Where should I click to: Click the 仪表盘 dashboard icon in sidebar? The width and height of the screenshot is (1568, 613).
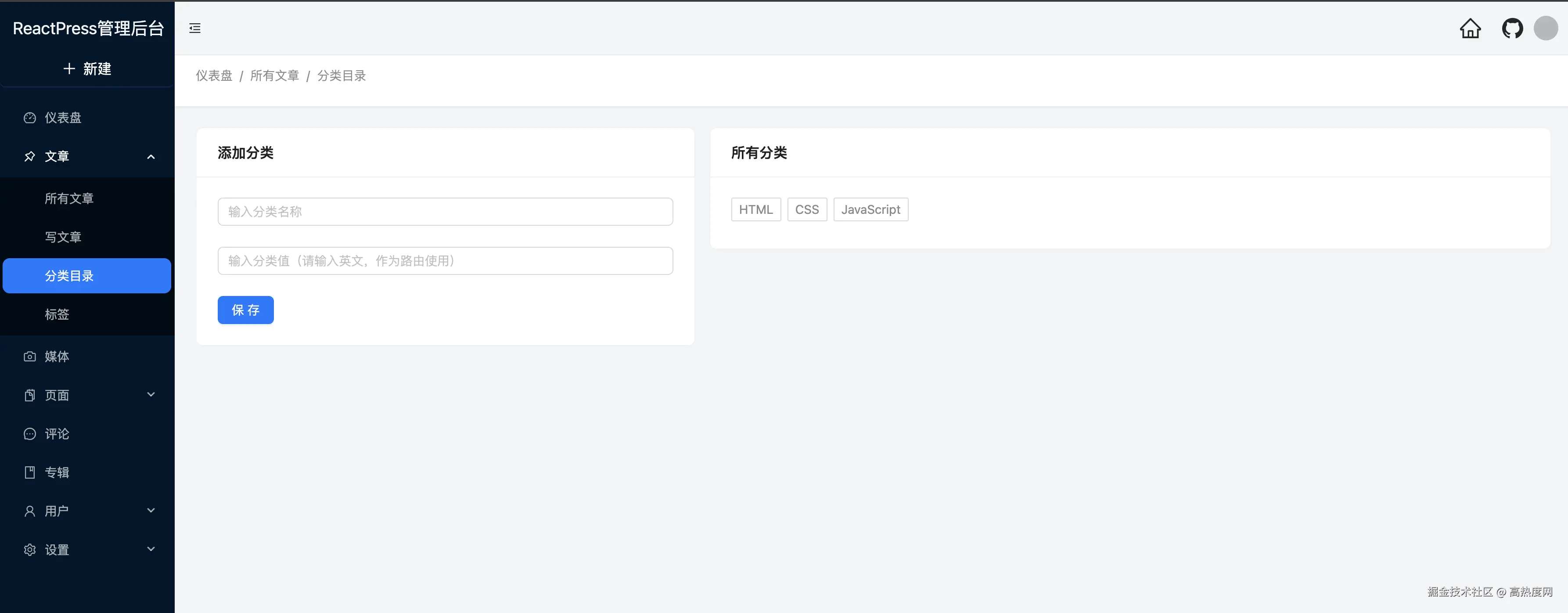(x=30, y=118)
